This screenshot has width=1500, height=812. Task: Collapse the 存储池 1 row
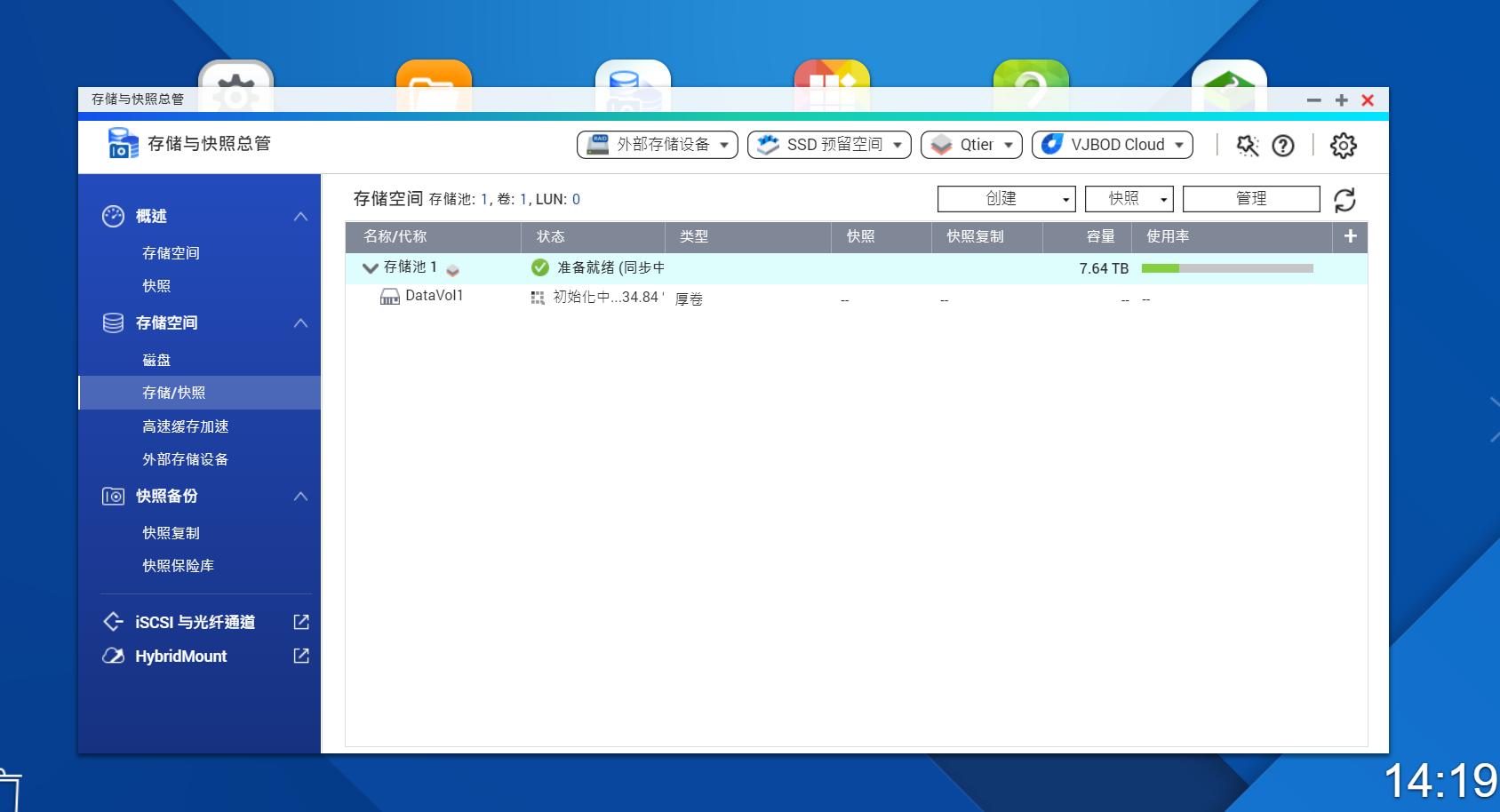(x=368, y=267)
